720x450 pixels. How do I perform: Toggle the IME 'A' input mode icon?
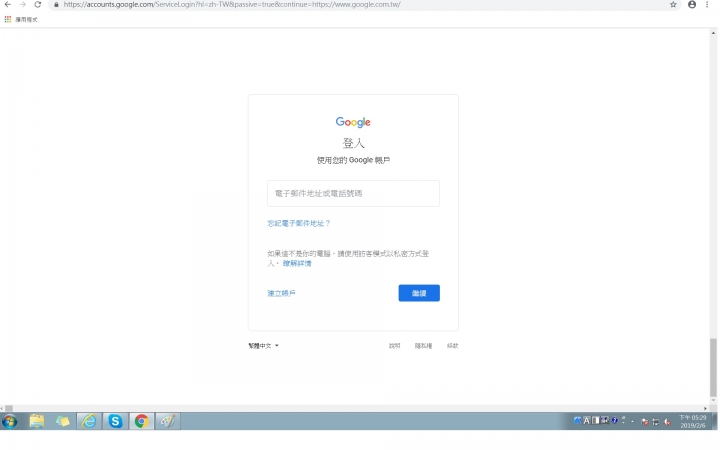(587, 420)
